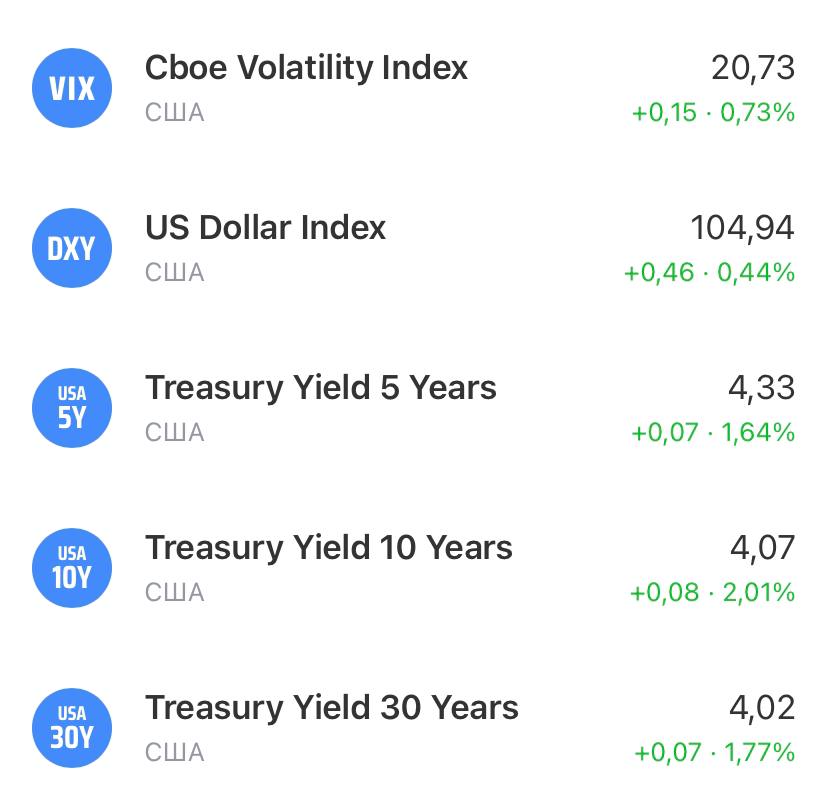
Task: Tap the USA 30Y round icon
Action: [x=71, y=728]
